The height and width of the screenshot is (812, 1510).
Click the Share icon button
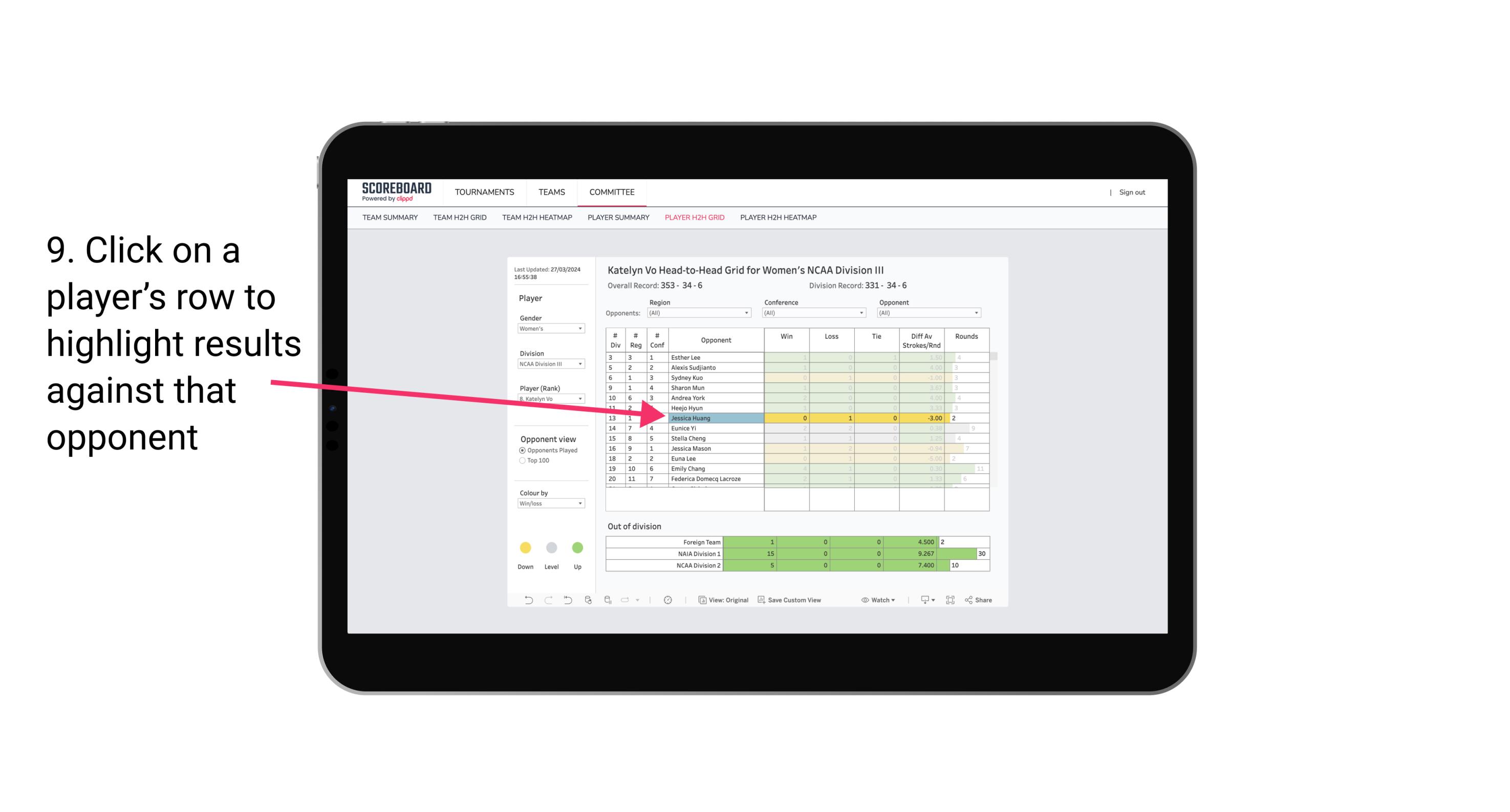click(983, 601)
